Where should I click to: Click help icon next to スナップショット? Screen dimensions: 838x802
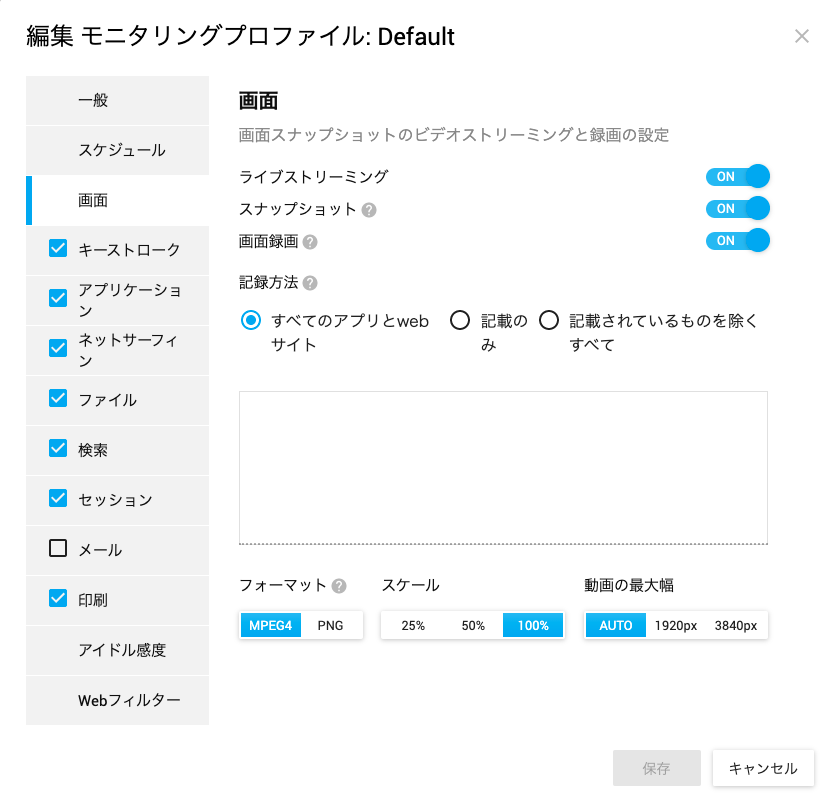(x=369, y=210)
